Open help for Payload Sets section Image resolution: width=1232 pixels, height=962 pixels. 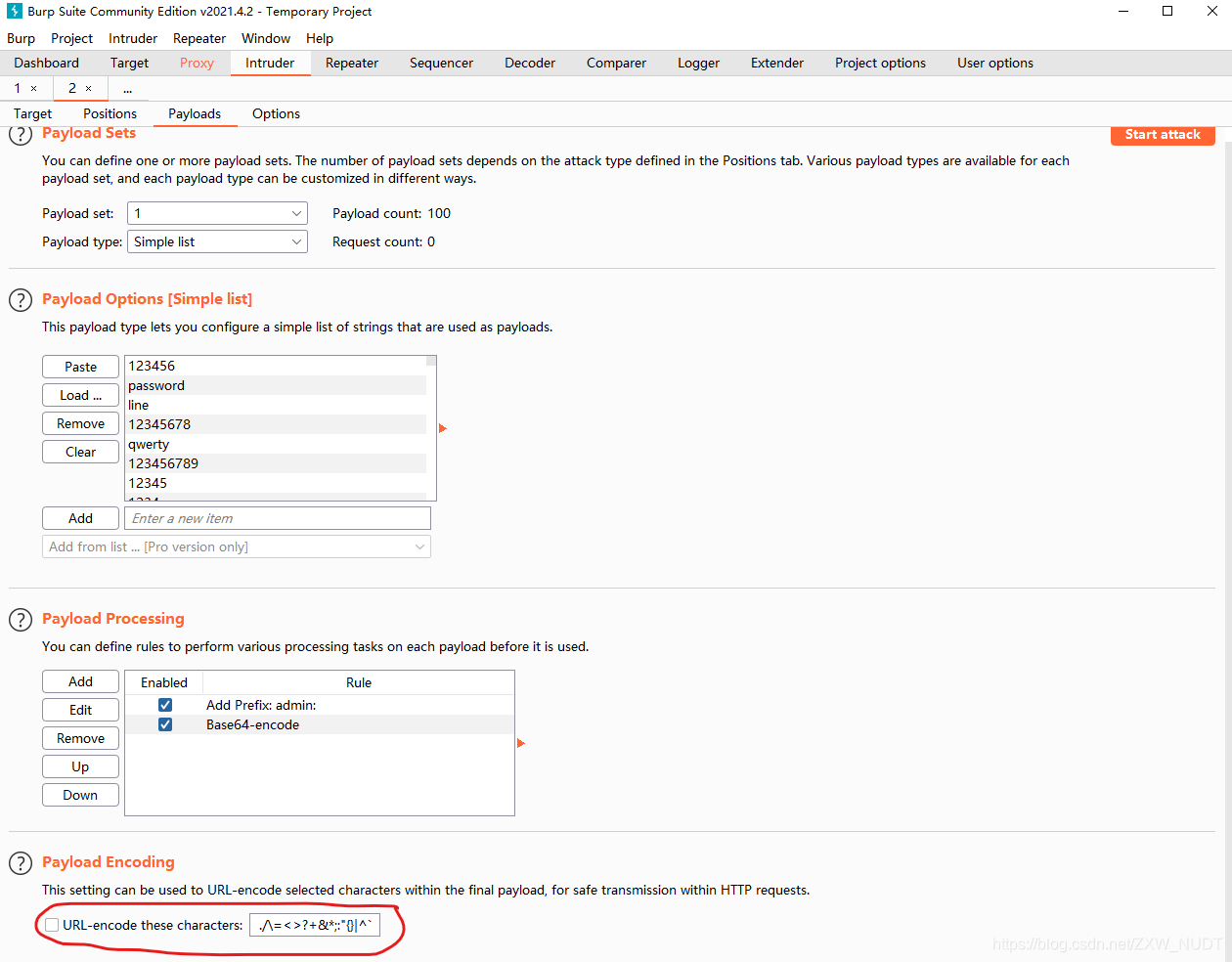[21, 134]
